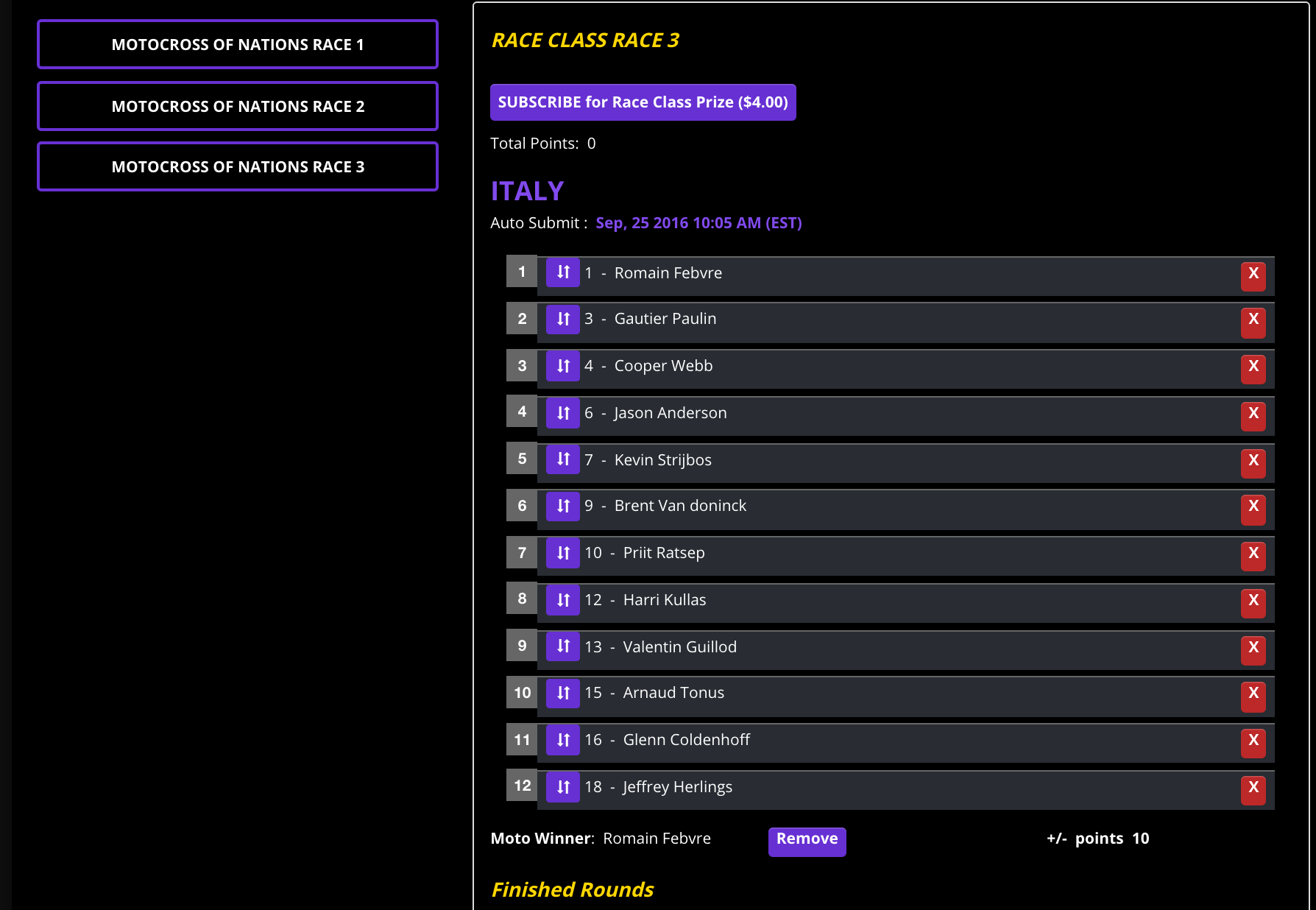The height and width of the screenshot is (910, 1316).
Task: Click reorder arrows icon for Romain Febvre
Action: click(x=562, y=272)
